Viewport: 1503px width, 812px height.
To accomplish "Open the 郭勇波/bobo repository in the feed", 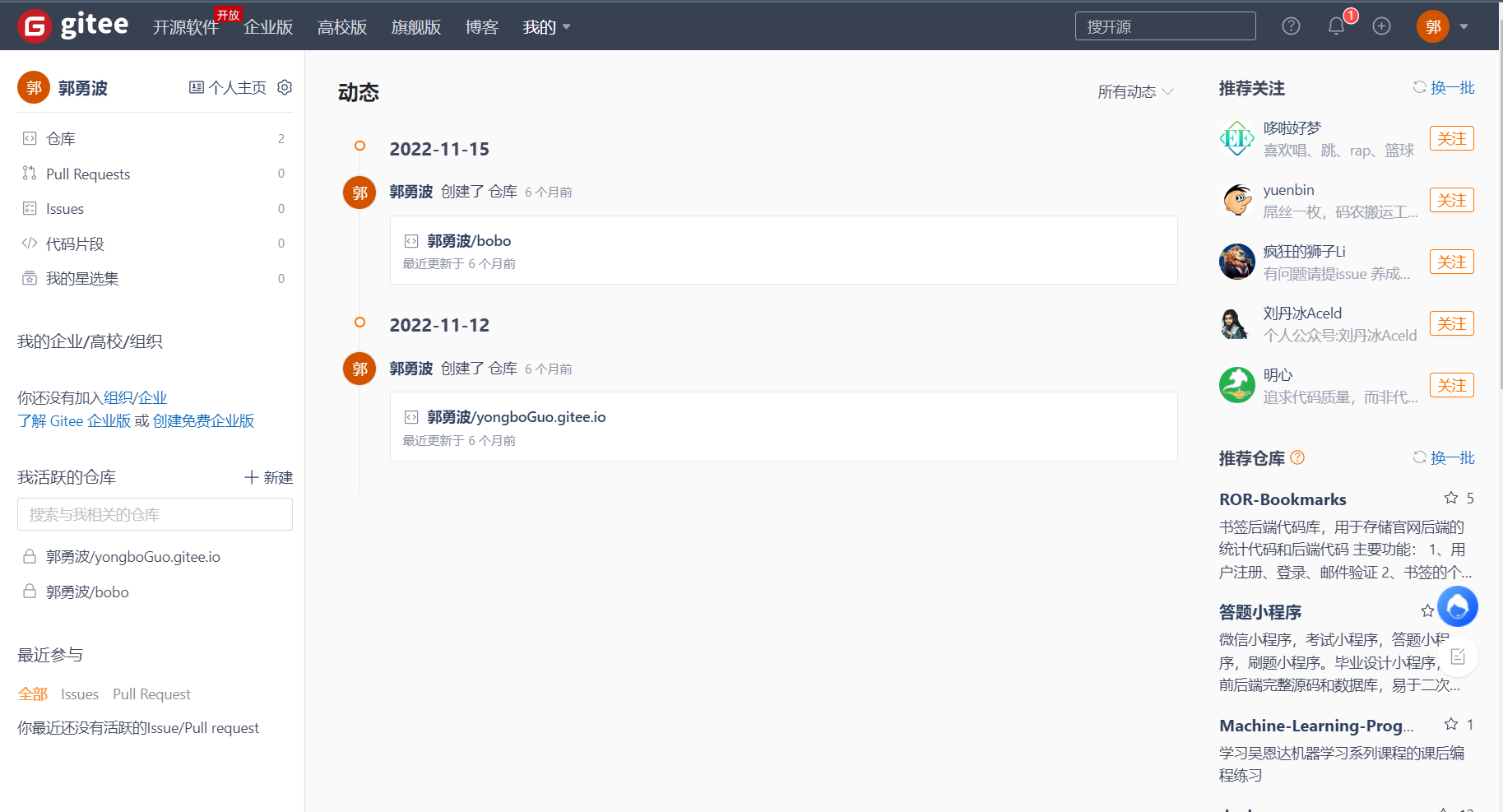I will tap(469, 241).
